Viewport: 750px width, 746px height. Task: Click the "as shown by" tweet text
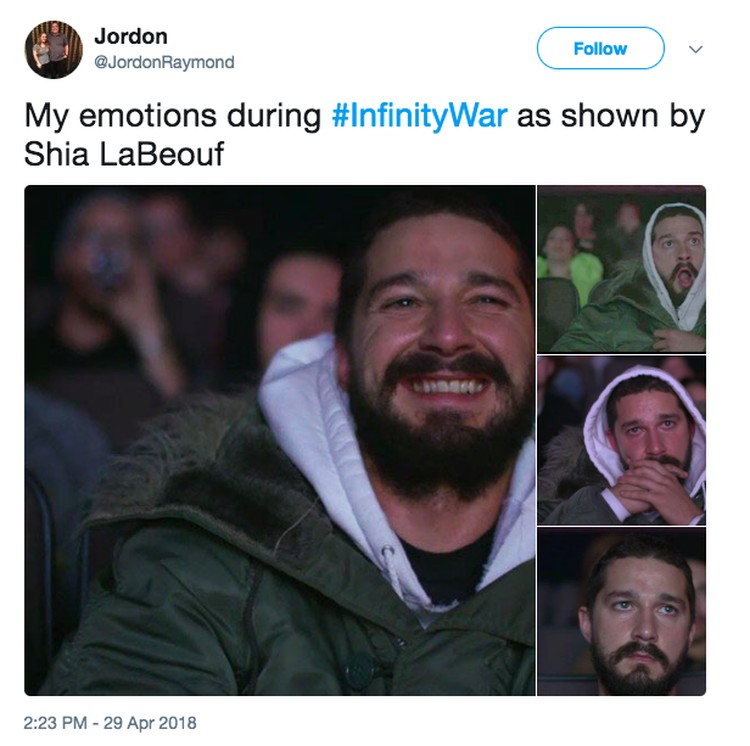(x=611, y=116)
